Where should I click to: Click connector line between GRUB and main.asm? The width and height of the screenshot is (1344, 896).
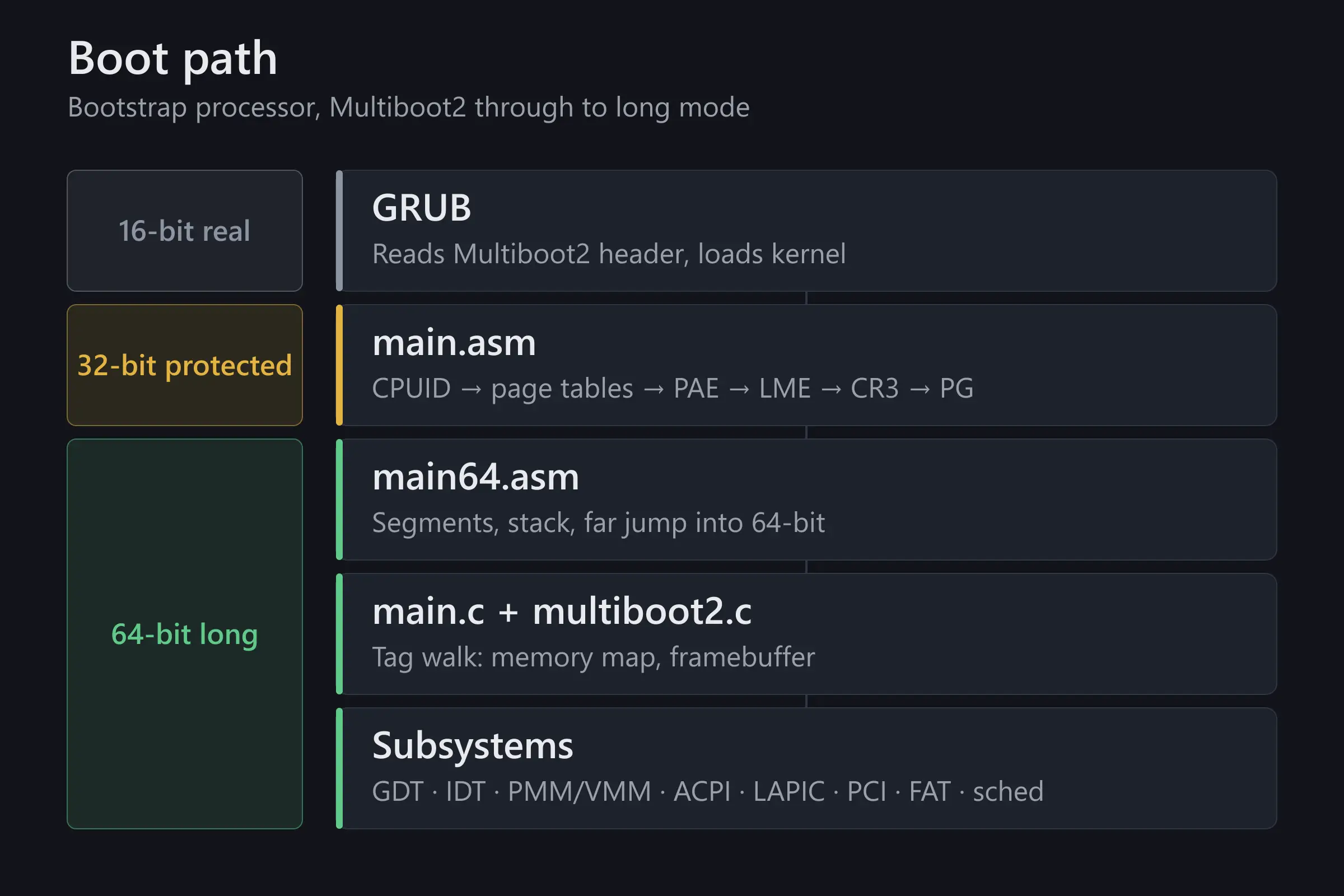click(806, 298)
